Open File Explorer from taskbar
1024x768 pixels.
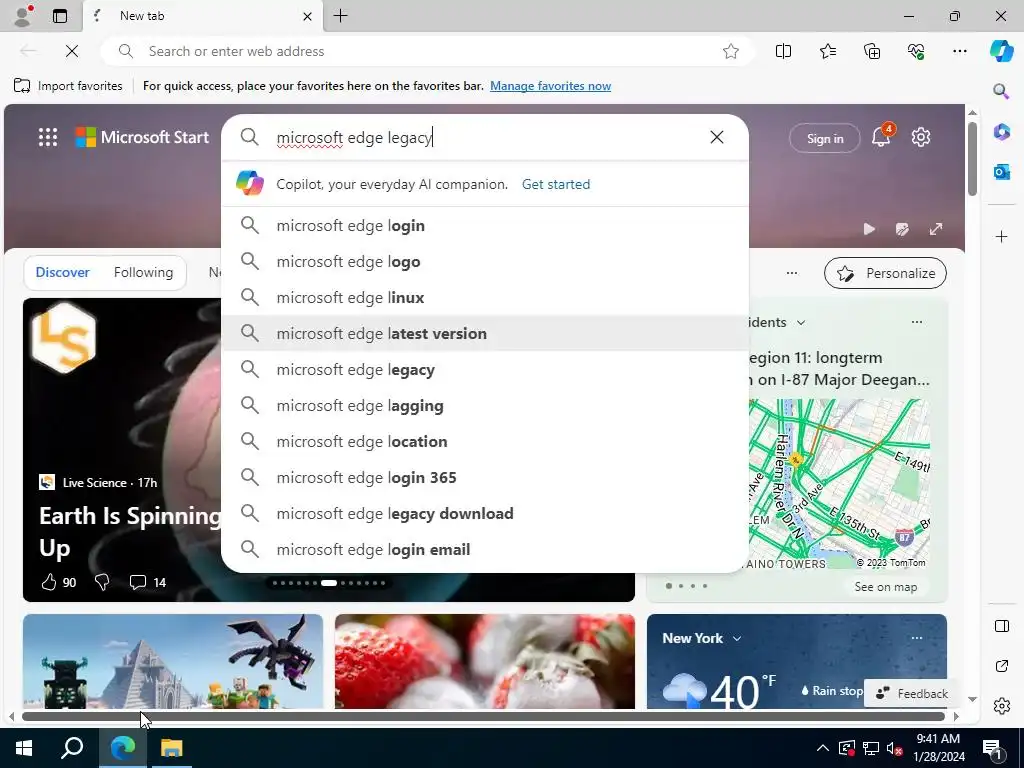[172, 748]
